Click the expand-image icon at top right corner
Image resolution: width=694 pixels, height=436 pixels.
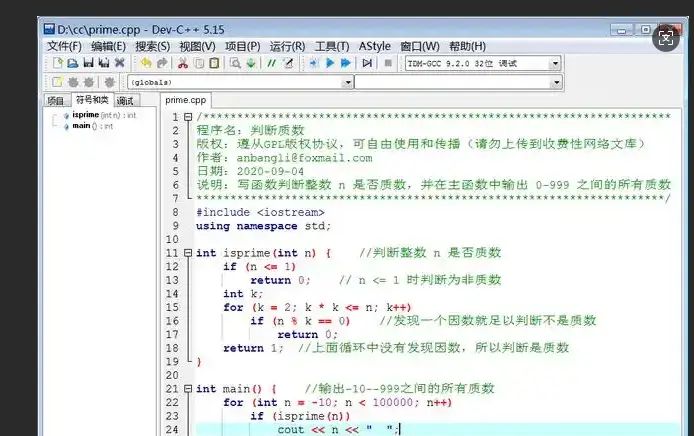pos(666,38)
